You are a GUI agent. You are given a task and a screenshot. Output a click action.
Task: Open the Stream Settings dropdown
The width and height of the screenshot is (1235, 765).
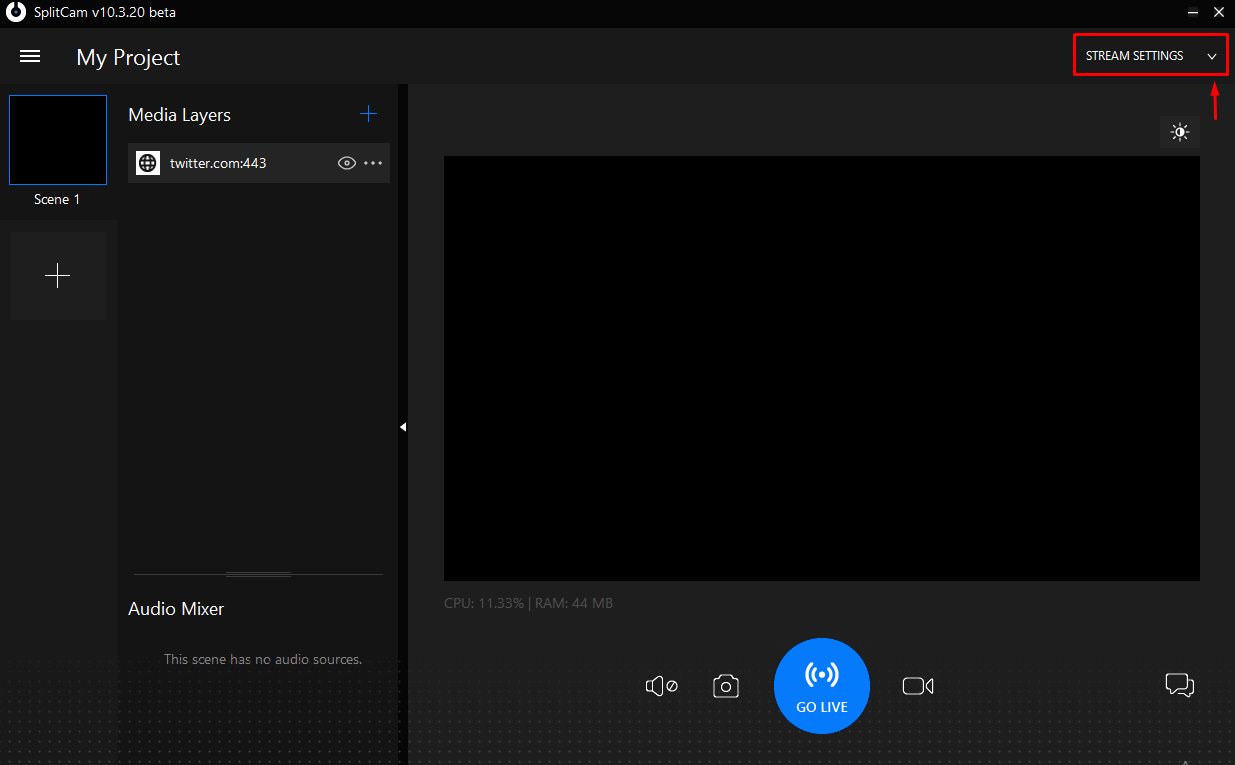1135,56
